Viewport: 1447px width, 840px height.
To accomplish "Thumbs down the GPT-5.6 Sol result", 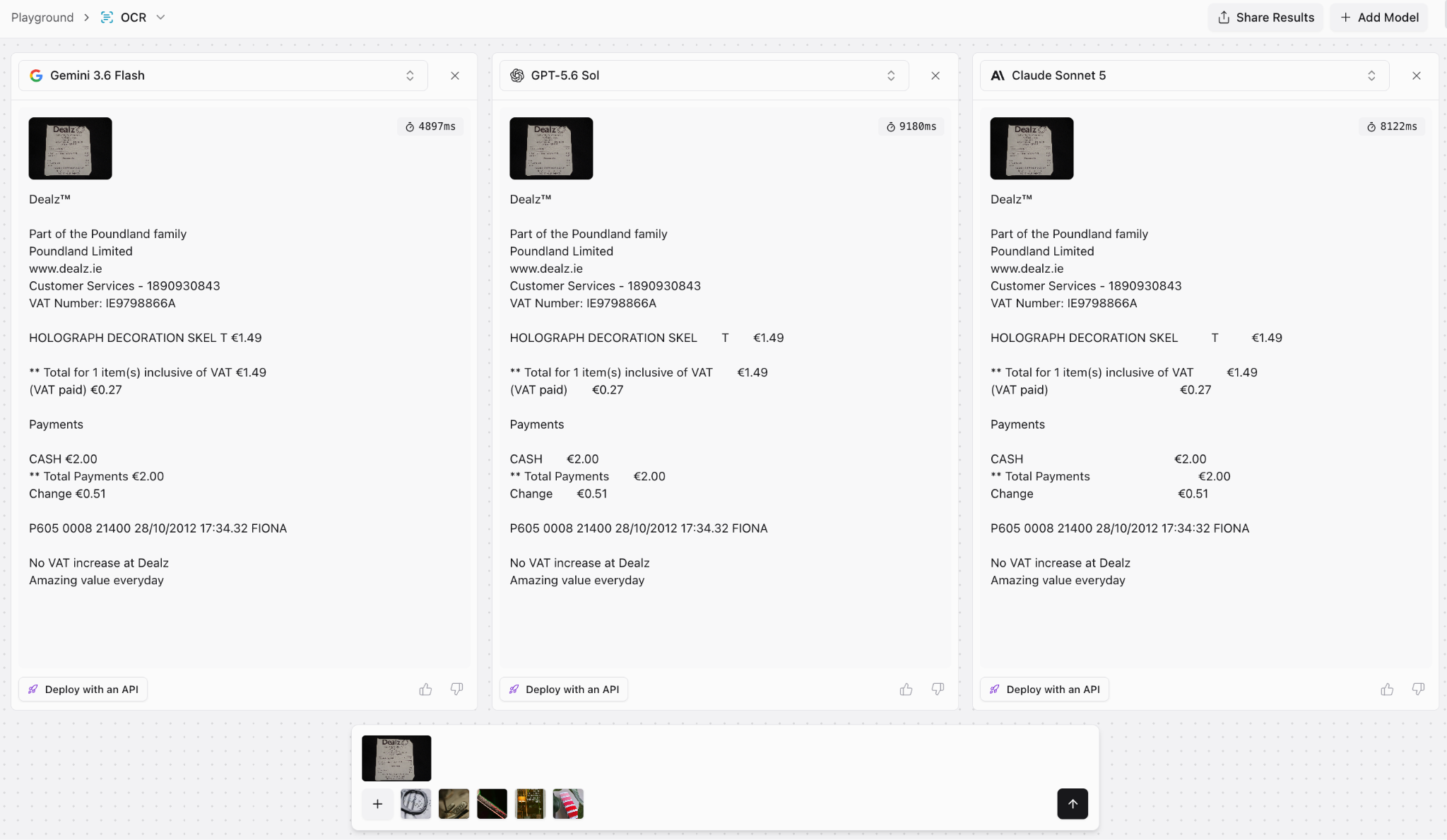I will [938, 690].
